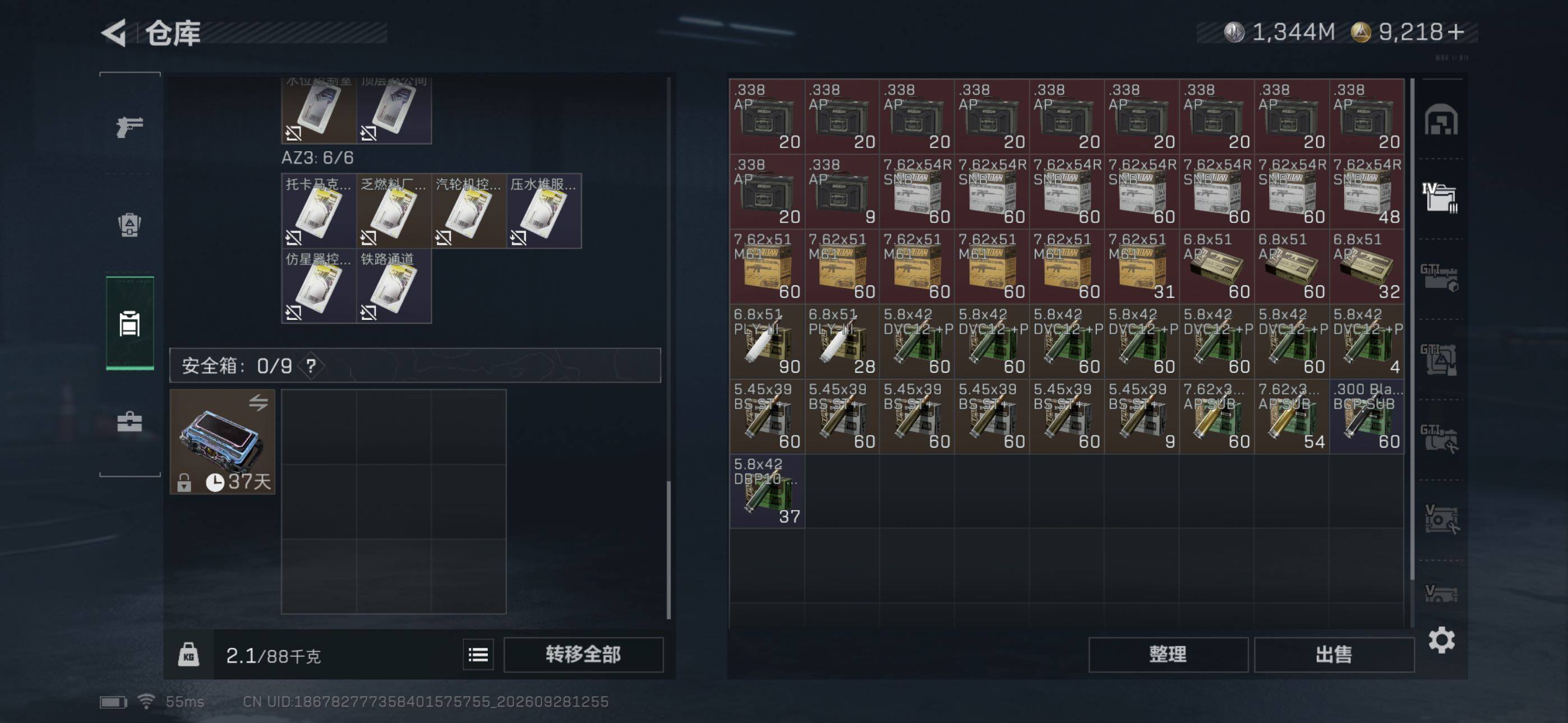The image size is (1568, 723).
Task: Click the 转移全部 button
Action: pyautogui.click(x=584, y=655)
